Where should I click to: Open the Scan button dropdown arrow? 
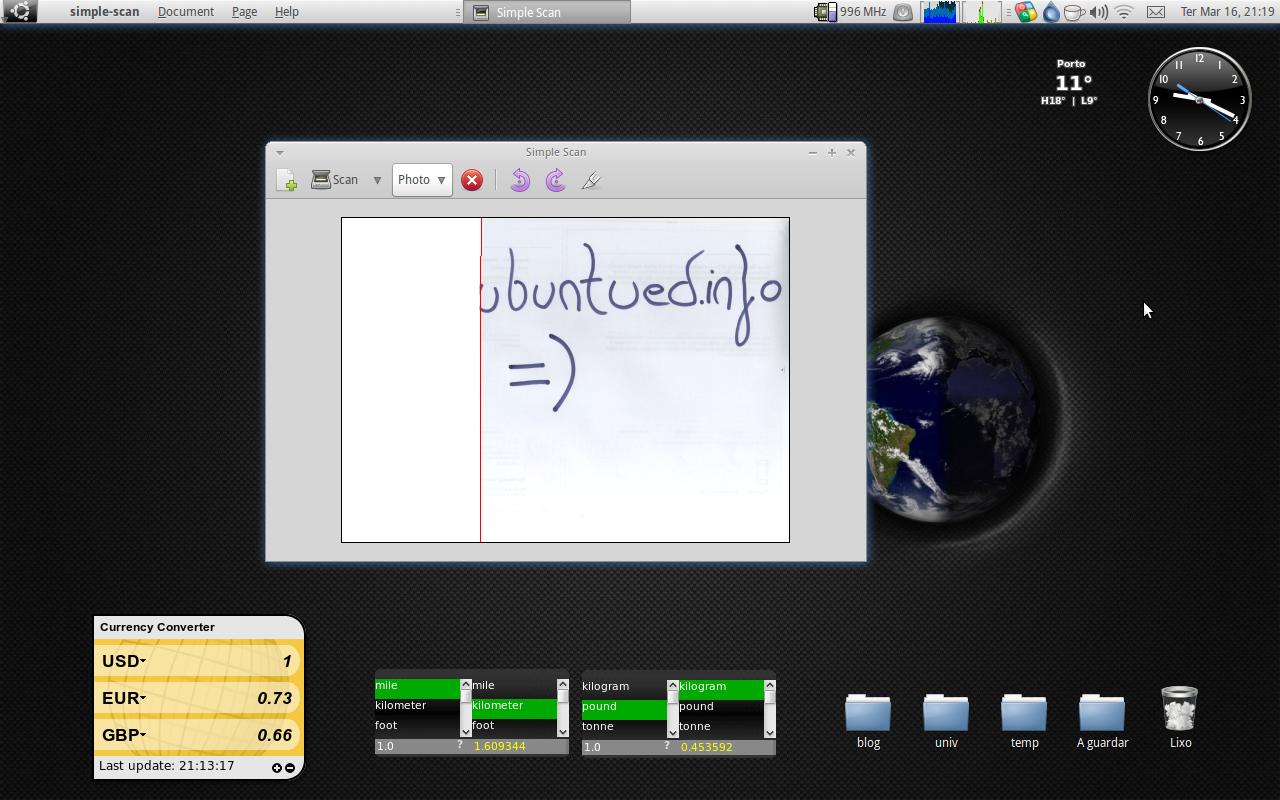coord(377,180)
